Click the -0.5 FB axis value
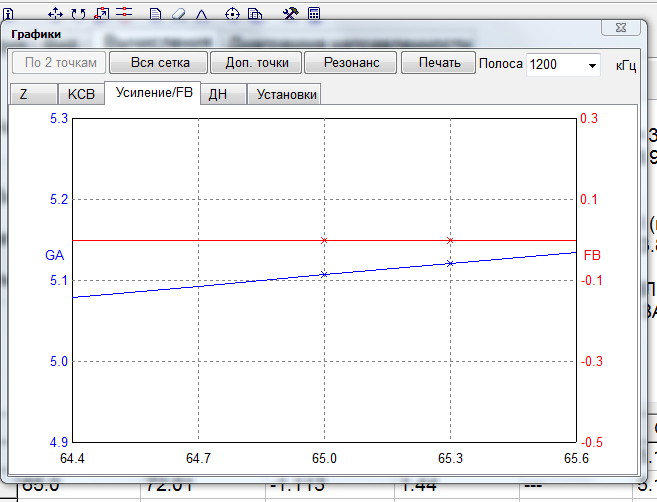This screenshot has width=657, height=502. coord(591,442)
